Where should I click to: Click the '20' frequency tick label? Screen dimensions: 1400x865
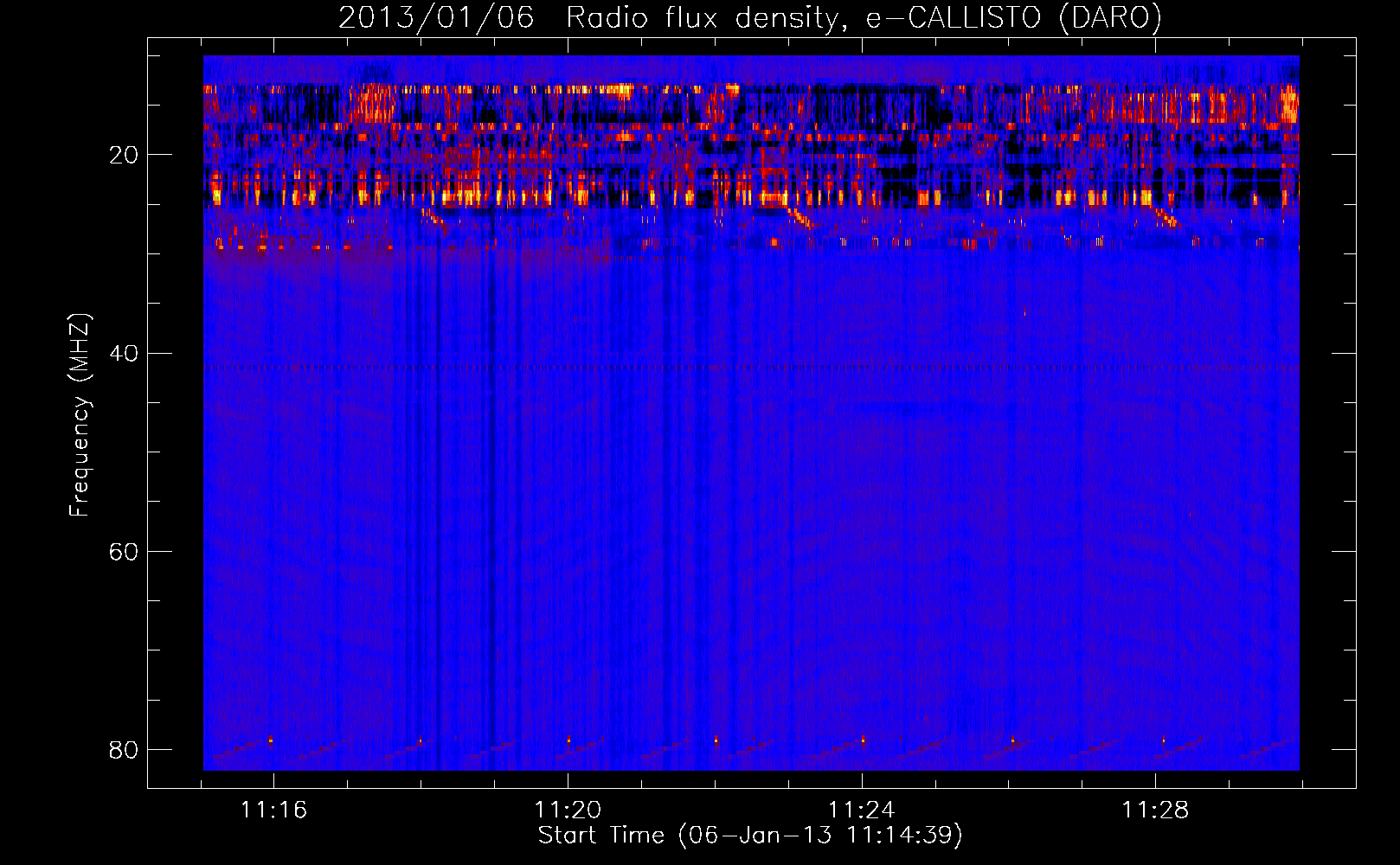click(124, 155)
